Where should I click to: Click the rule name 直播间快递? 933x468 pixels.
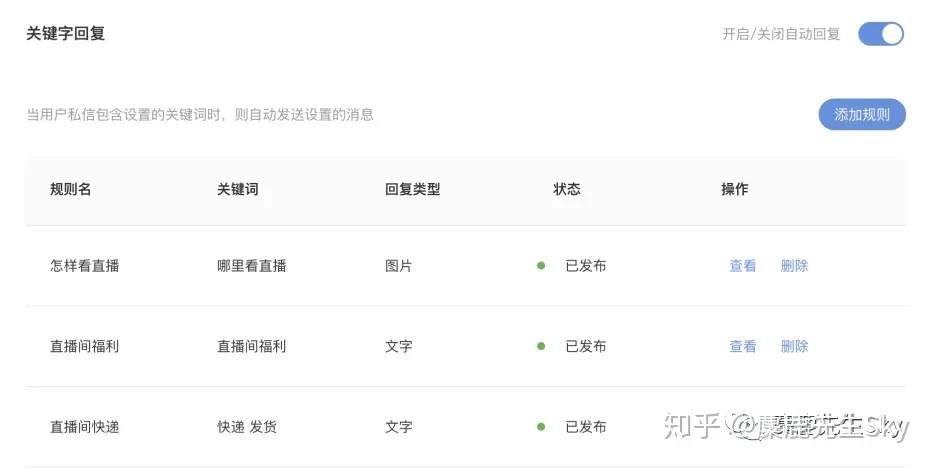pos(85,427)
